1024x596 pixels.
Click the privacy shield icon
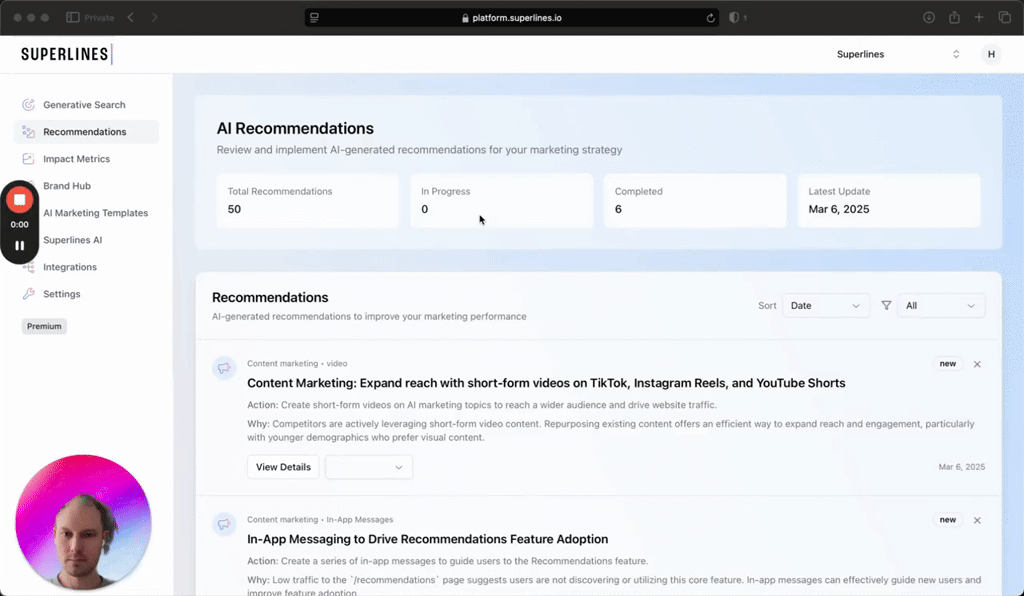tap(734, 18)
